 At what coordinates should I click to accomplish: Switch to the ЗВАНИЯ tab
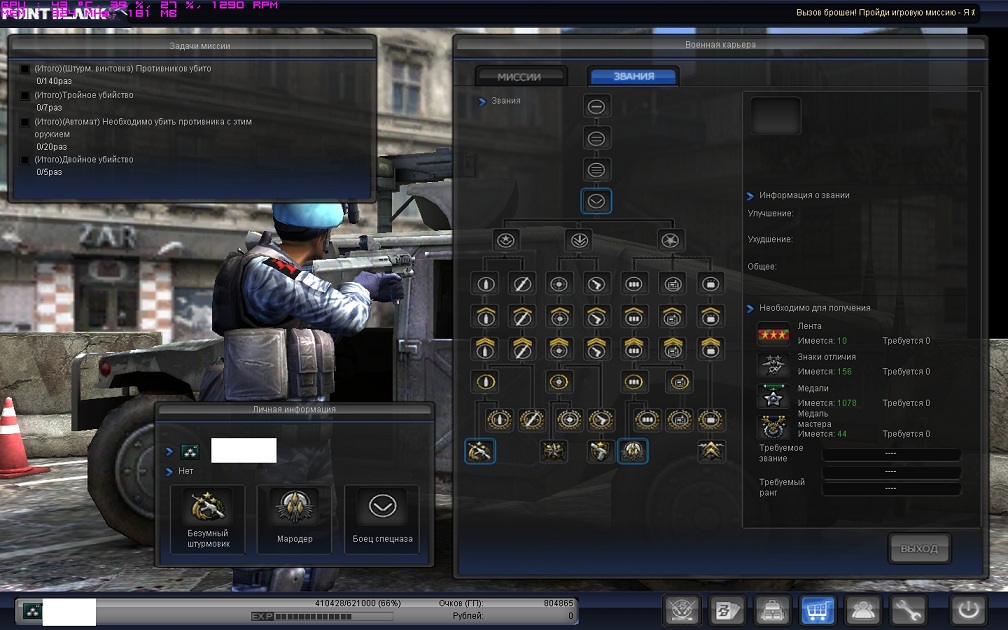tap(633, 77)
